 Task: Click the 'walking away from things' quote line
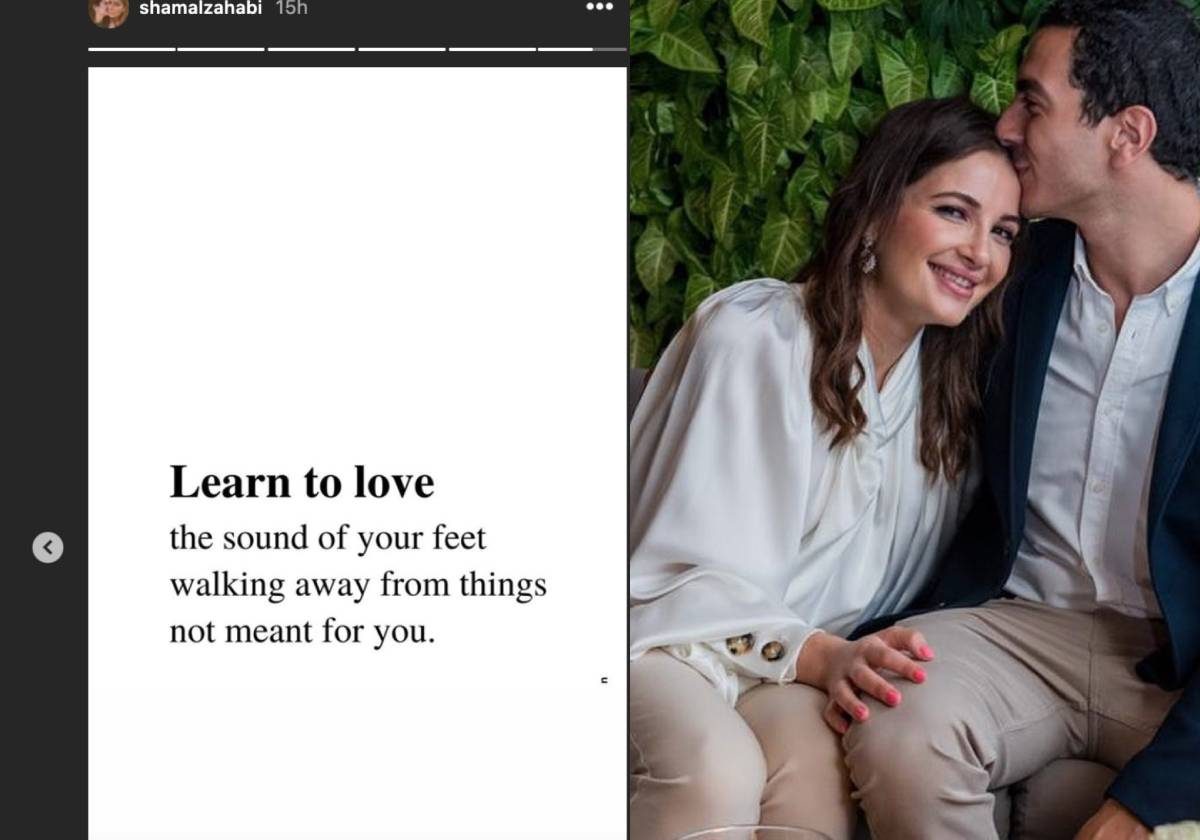(358, 586)
